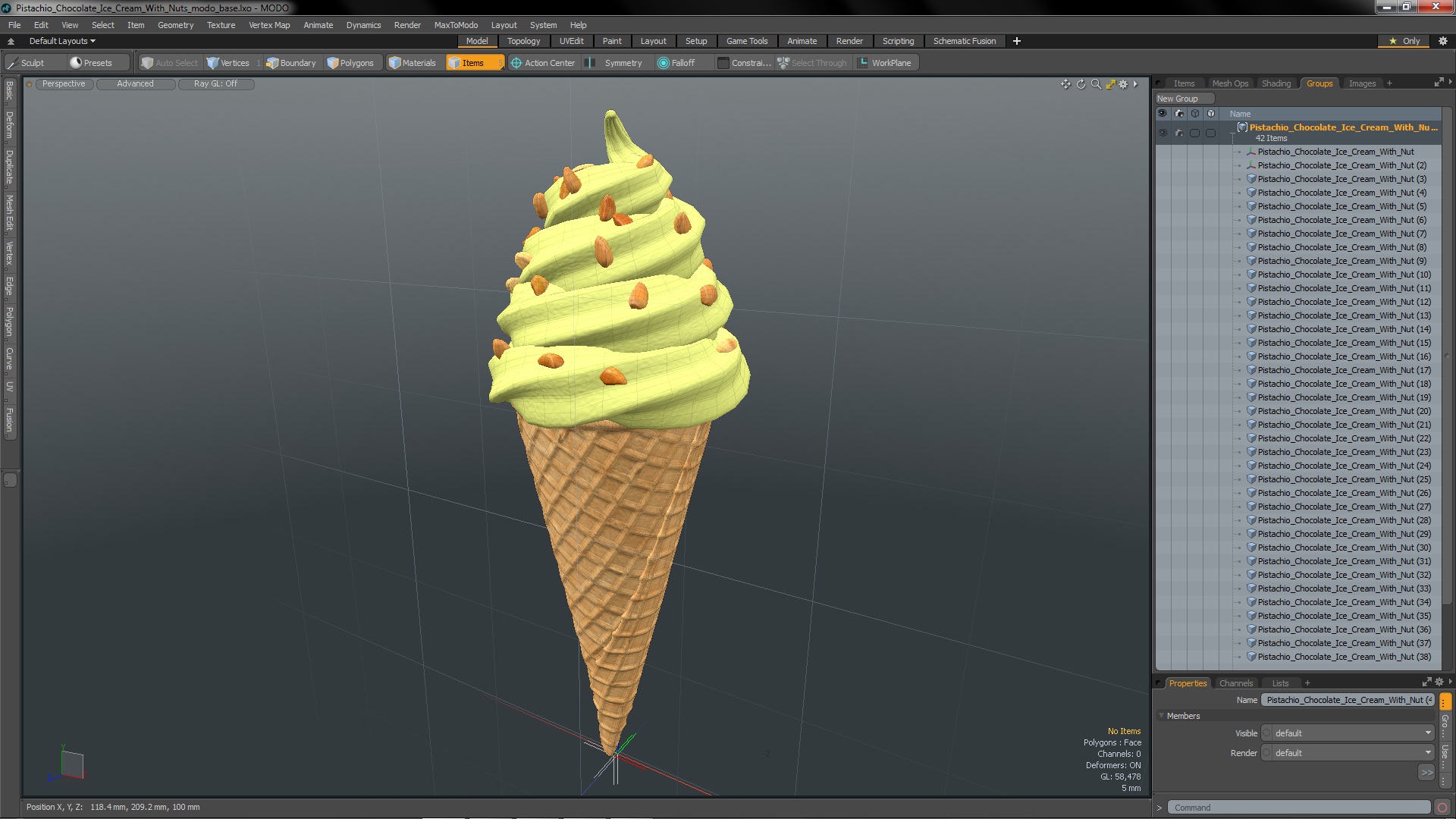
Task: Expand more properties with >> button
Action: pyautogui.click(x=1426, y=773)
